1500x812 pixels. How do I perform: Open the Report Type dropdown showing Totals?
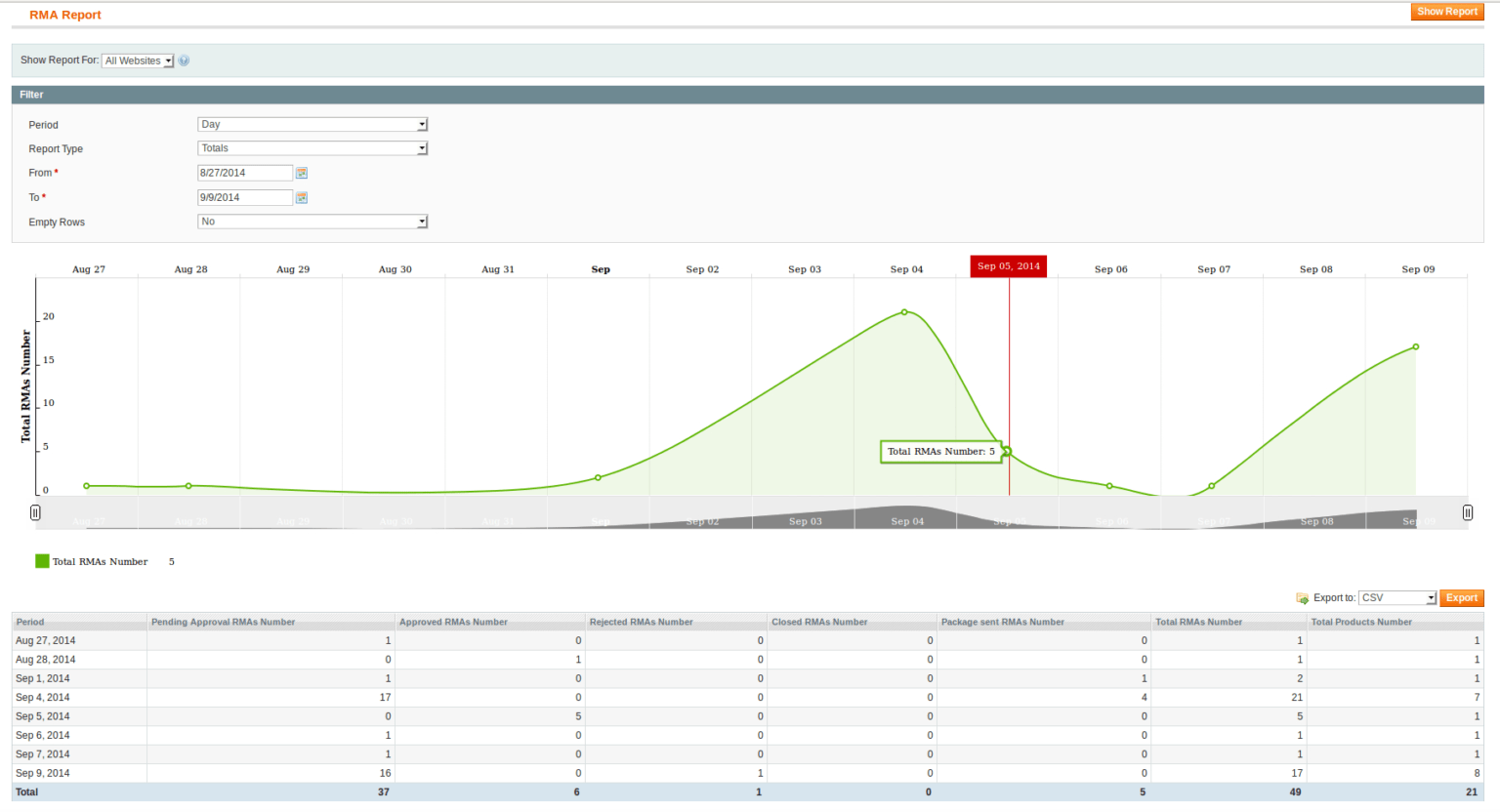coord(312,147)
